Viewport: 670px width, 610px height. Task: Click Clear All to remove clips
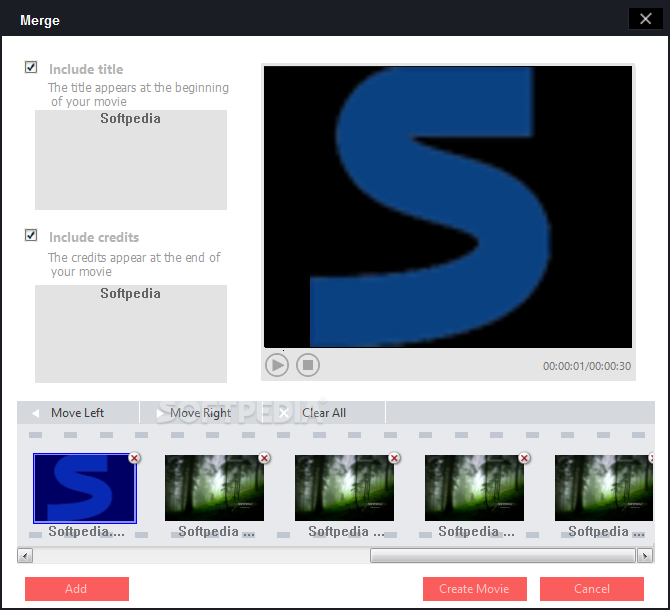click(323, 413)
